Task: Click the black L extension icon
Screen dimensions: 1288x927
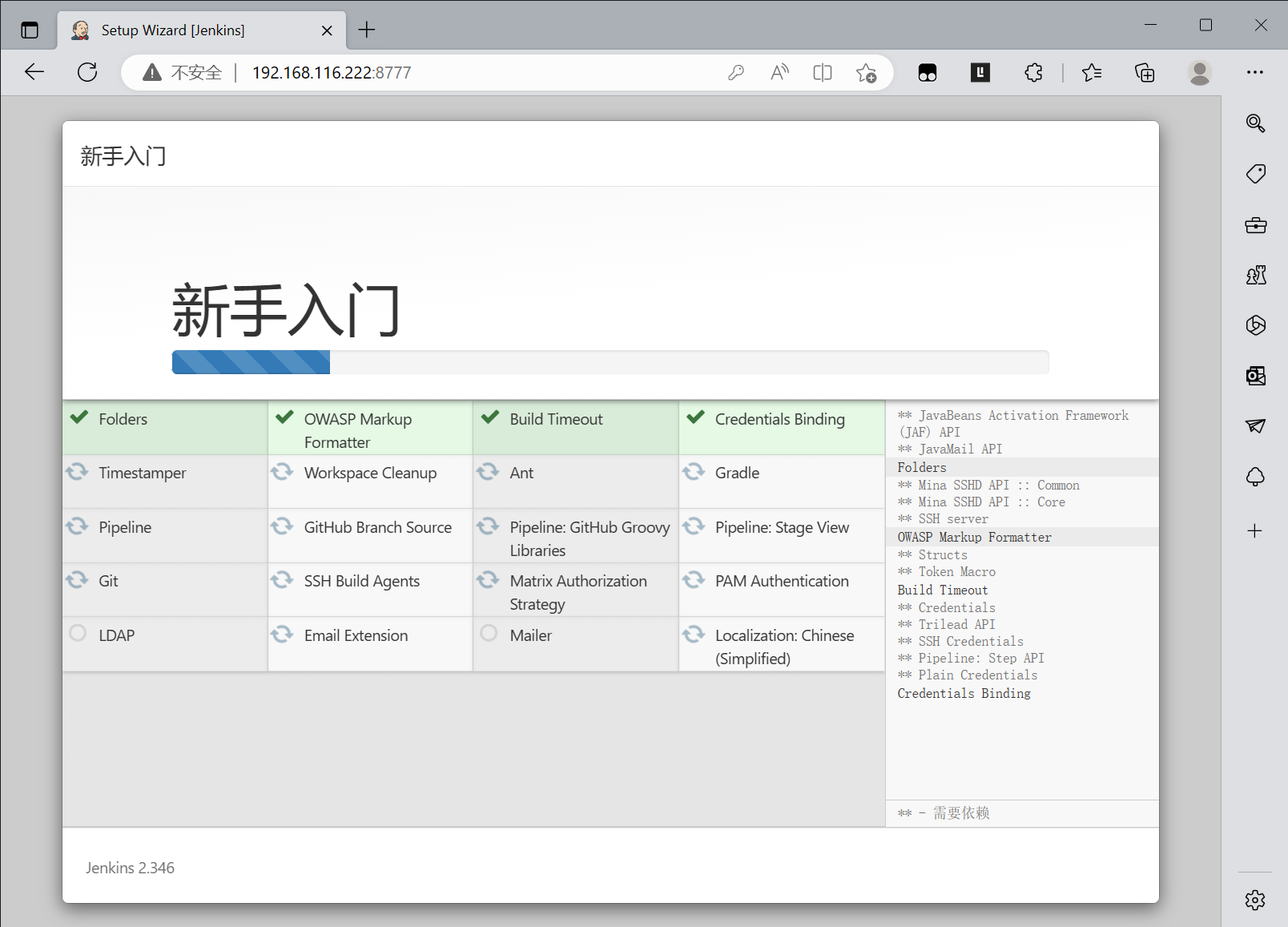Action: pyautogui.click(x=980, y=73)
